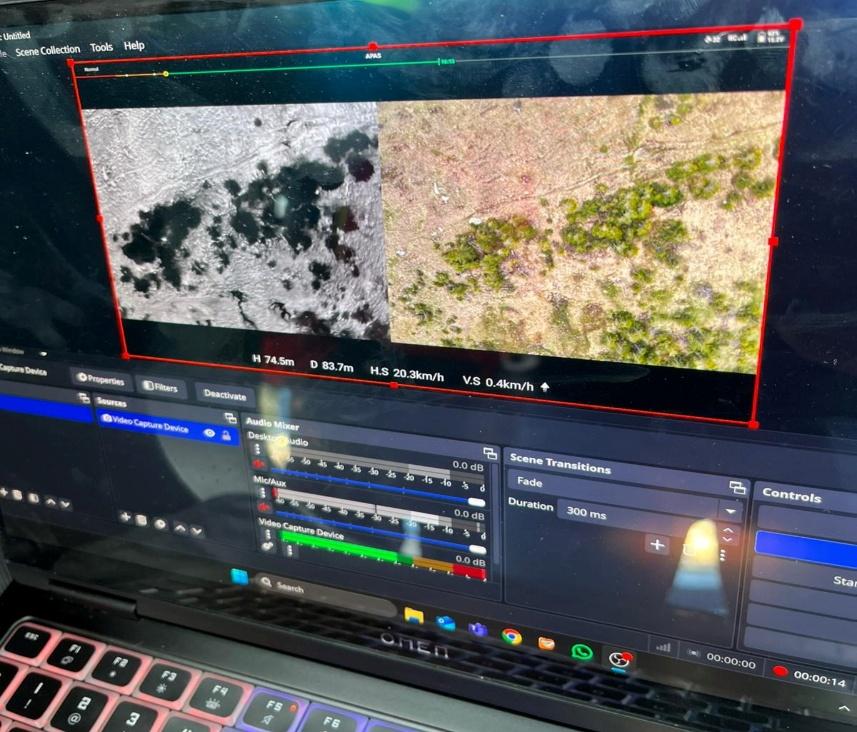
Task: Click the 'APAS' label in the preview
Action: [x=373, y=56]
